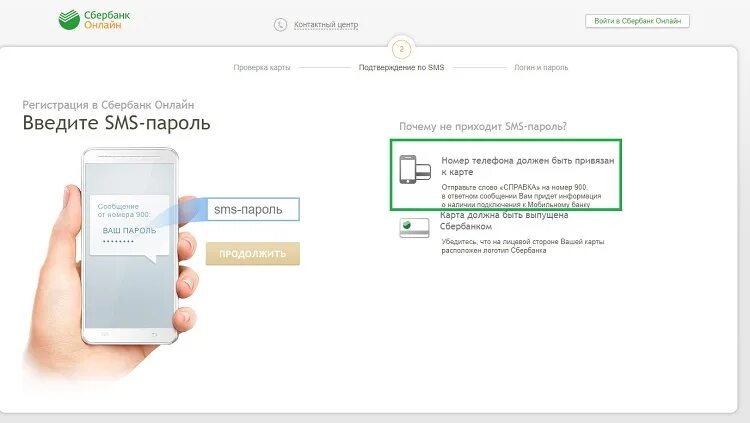750x423 pixels.
Task: Click the Продолжить button
Action: pos(253,254)
